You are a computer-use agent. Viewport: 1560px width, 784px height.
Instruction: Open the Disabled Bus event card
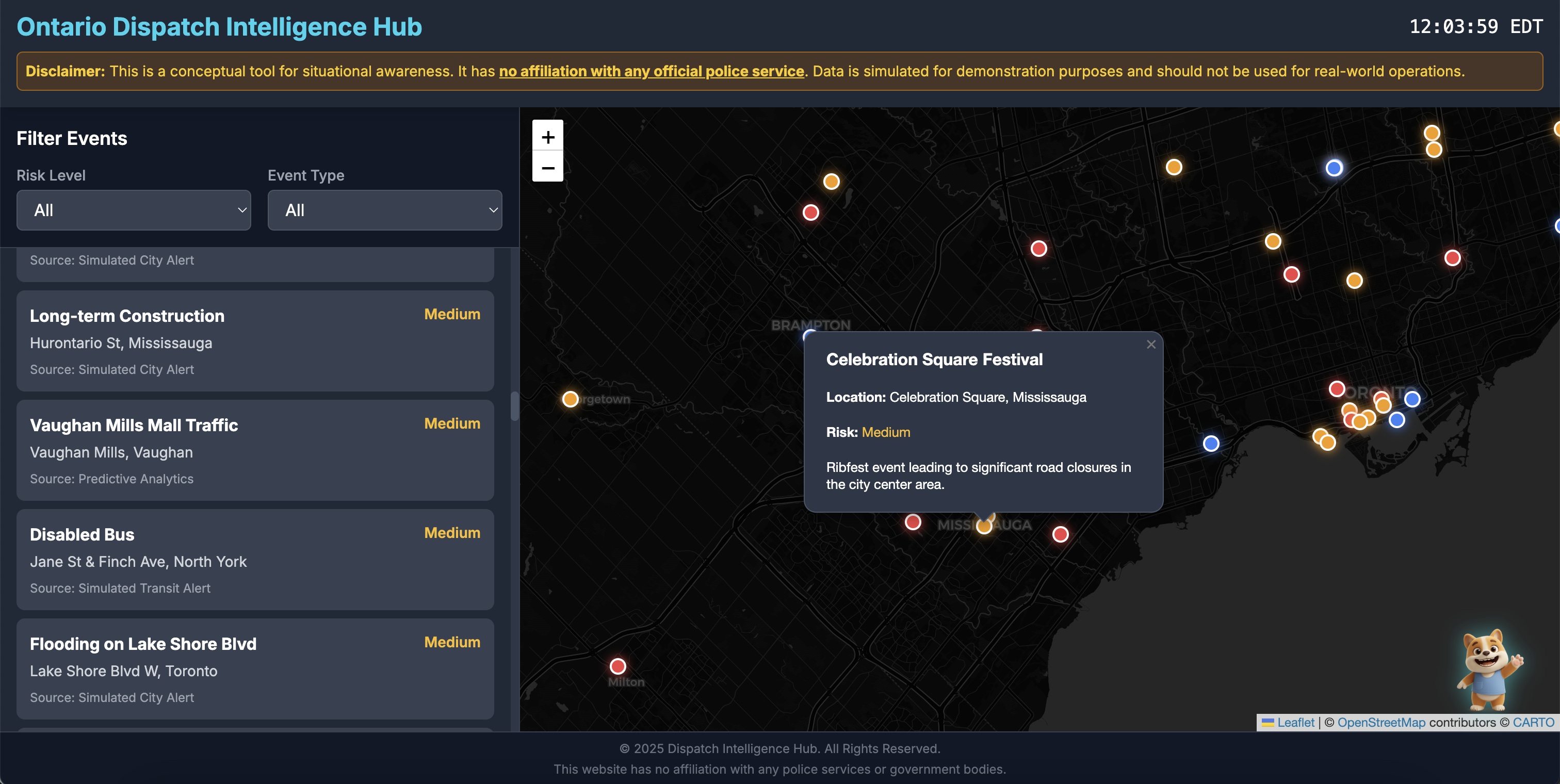255,560
